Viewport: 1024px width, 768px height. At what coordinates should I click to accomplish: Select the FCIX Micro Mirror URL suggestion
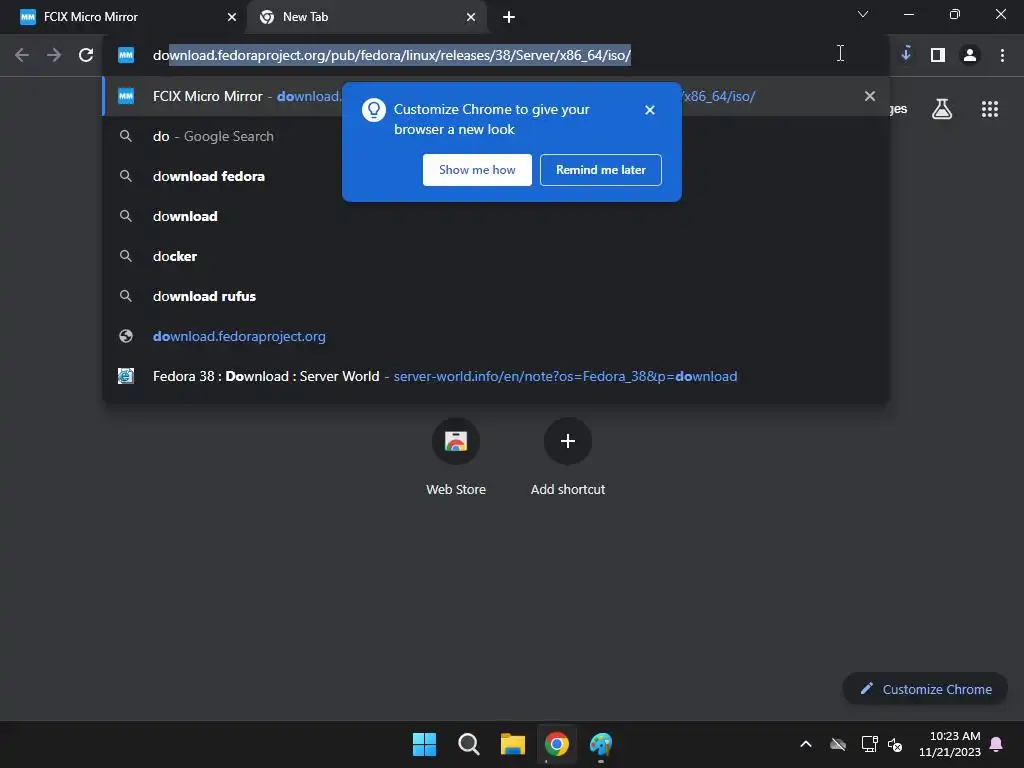click(495, 96)
